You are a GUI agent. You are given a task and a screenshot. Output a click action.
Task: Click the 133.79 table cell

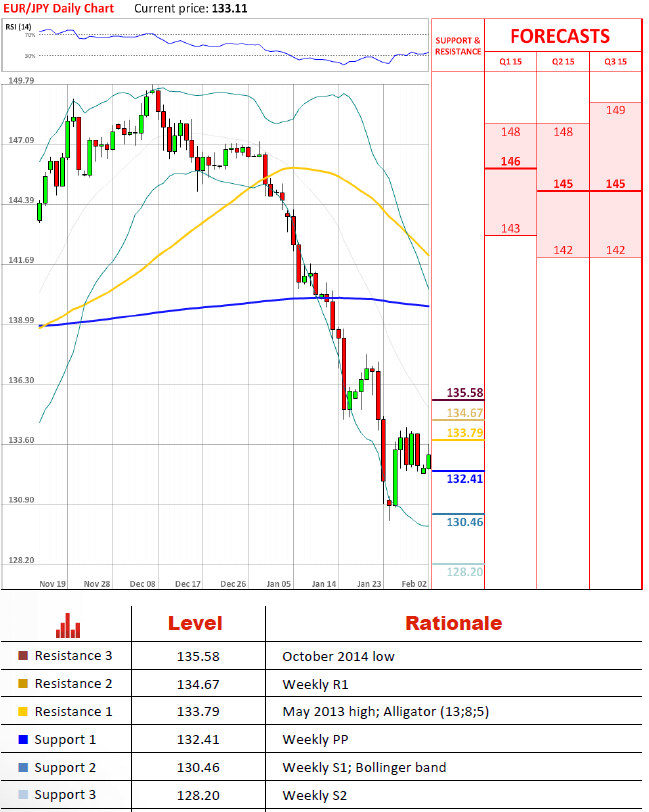(x=198, y=712)
